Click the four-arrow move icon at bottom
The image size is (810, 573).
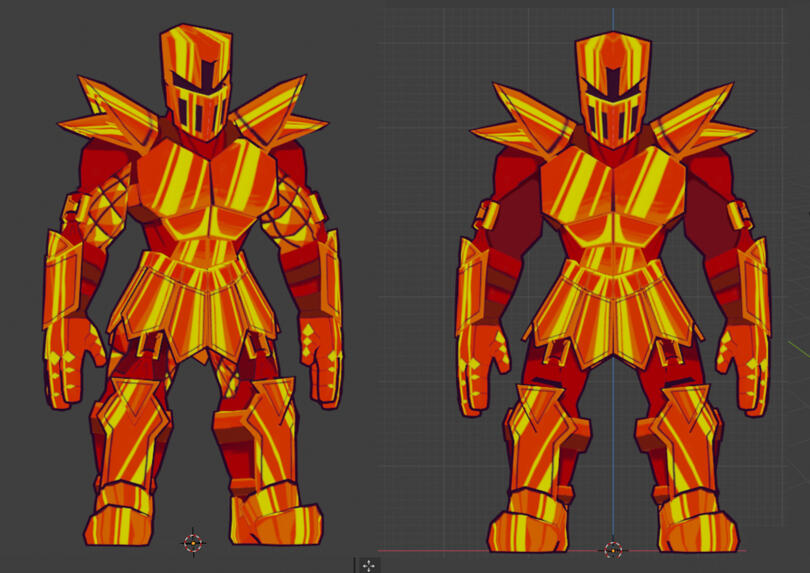click(x=368, y=566)
